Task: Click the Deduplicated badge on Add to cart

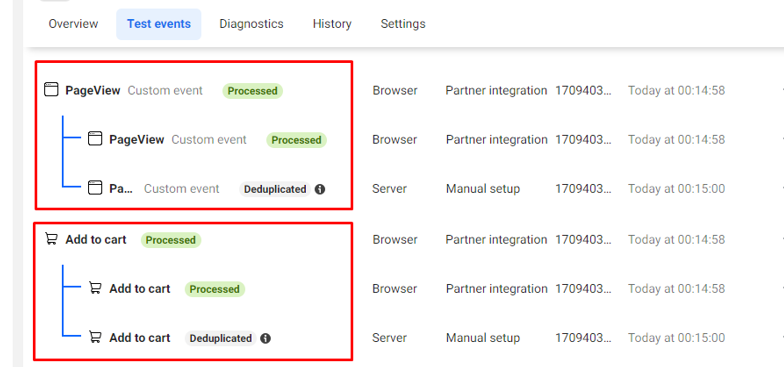Action: click(x=220, y=338)
